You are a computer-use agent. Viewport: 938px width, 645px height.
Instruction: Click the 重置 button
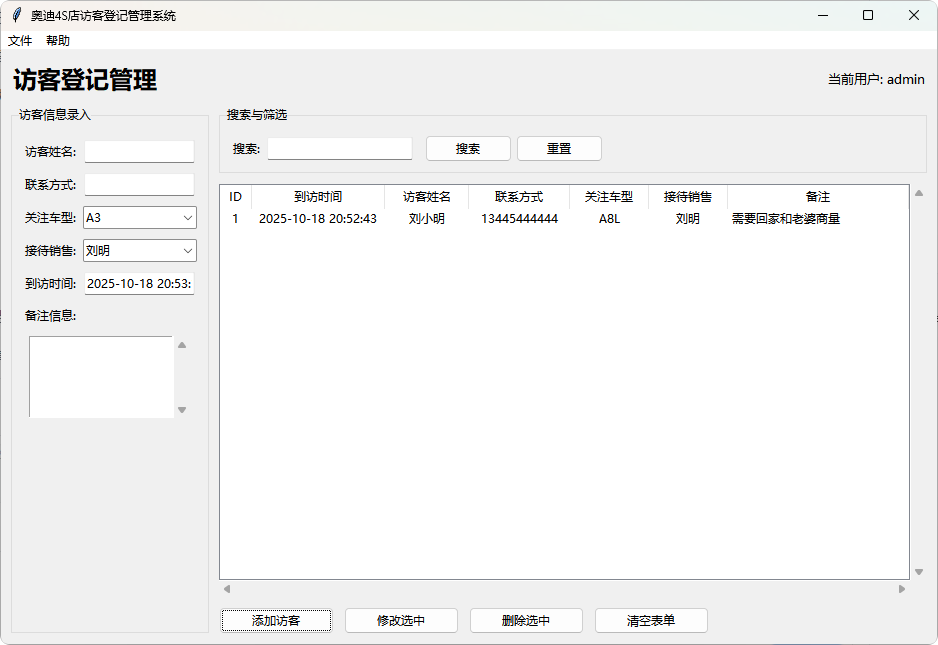point(559,148)
